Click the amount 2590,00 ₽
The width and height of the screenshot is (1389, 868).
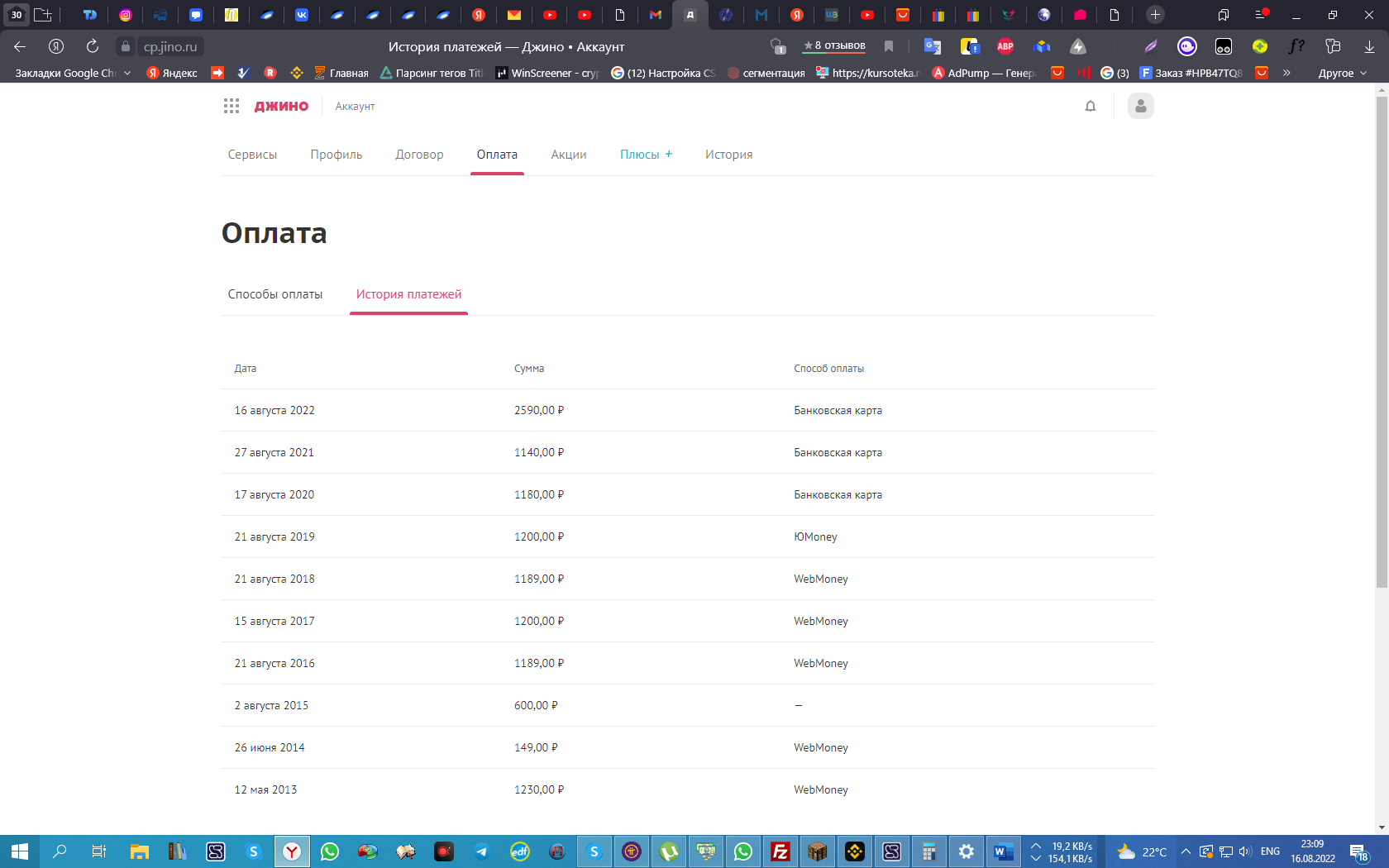(539, 410)
